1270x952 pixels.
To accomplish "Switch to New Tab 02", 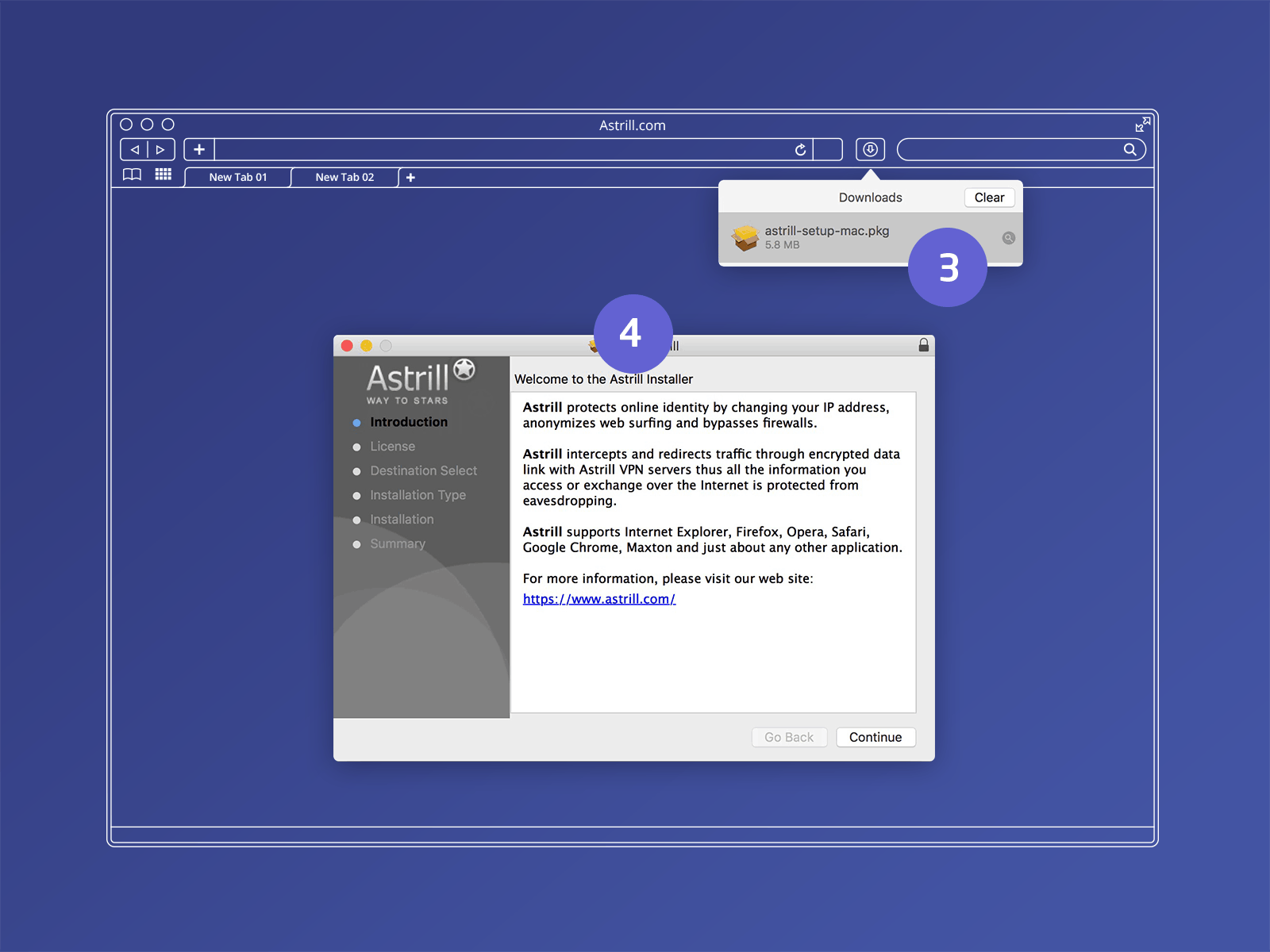I will [x=344, y=177].
